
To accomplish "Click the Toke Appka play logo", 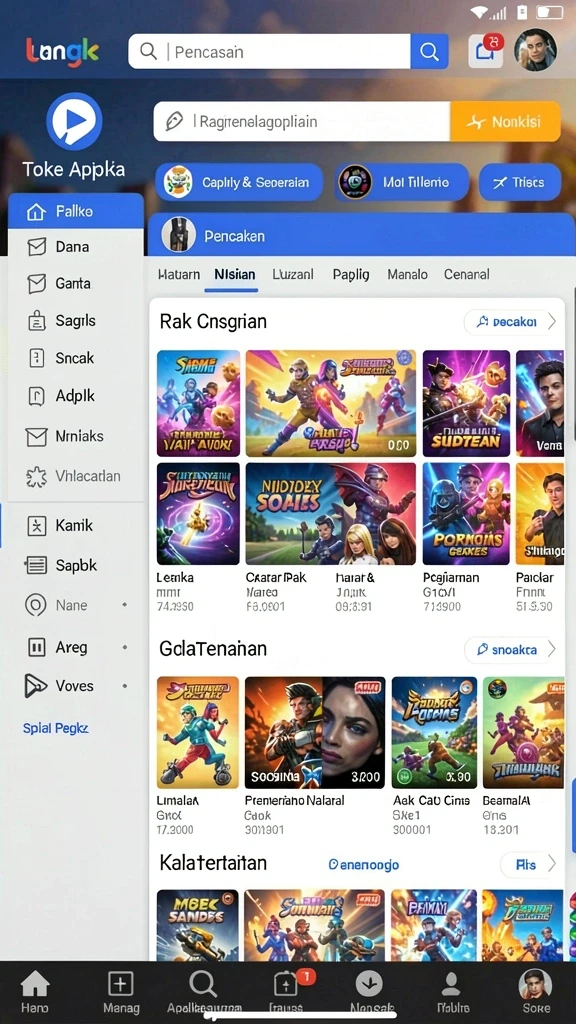I will (x=74, y=121).
